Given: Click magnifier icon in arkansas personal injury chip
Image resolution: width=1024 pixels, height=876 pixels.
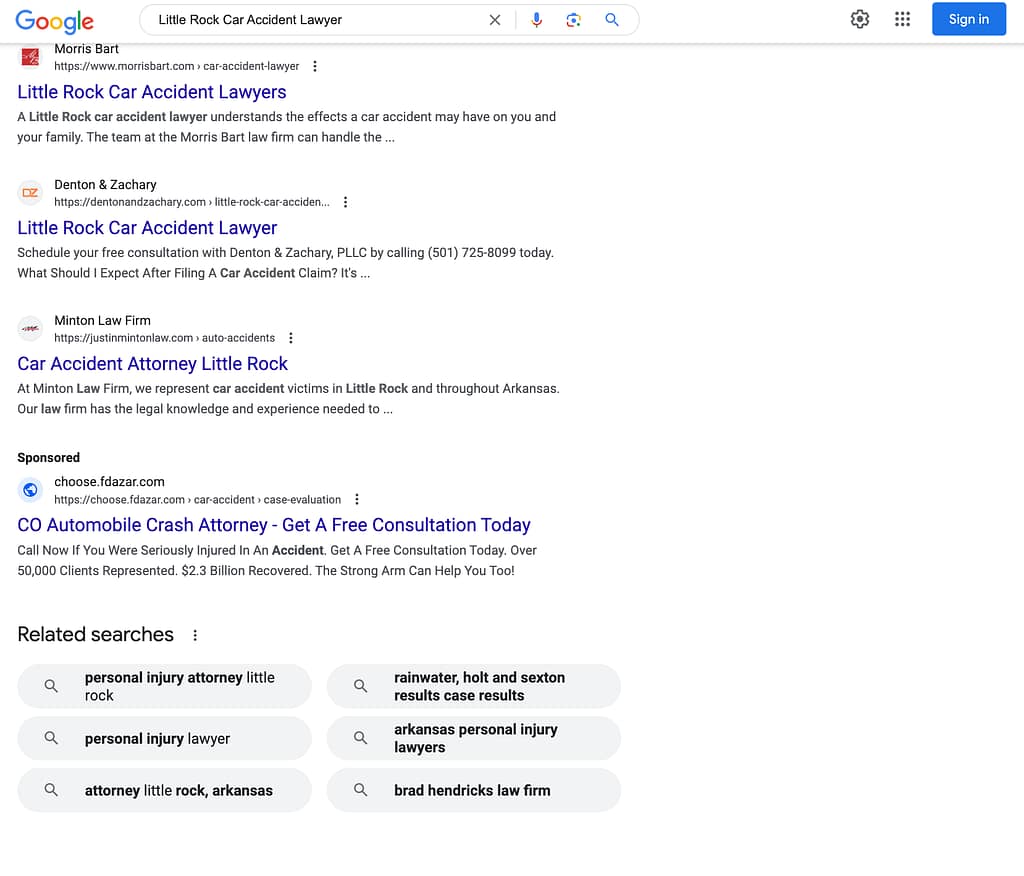Looking at the screenshot, I should (x=360, y=738).
